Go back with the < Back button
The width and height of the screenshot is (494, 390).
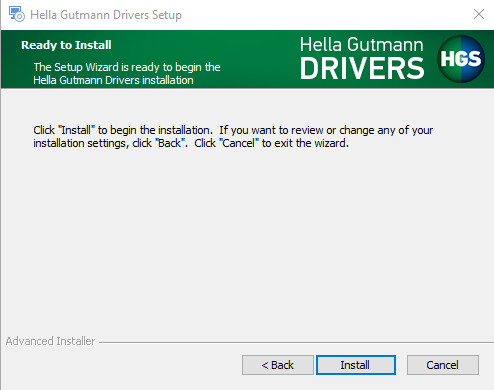pos(278,365)
